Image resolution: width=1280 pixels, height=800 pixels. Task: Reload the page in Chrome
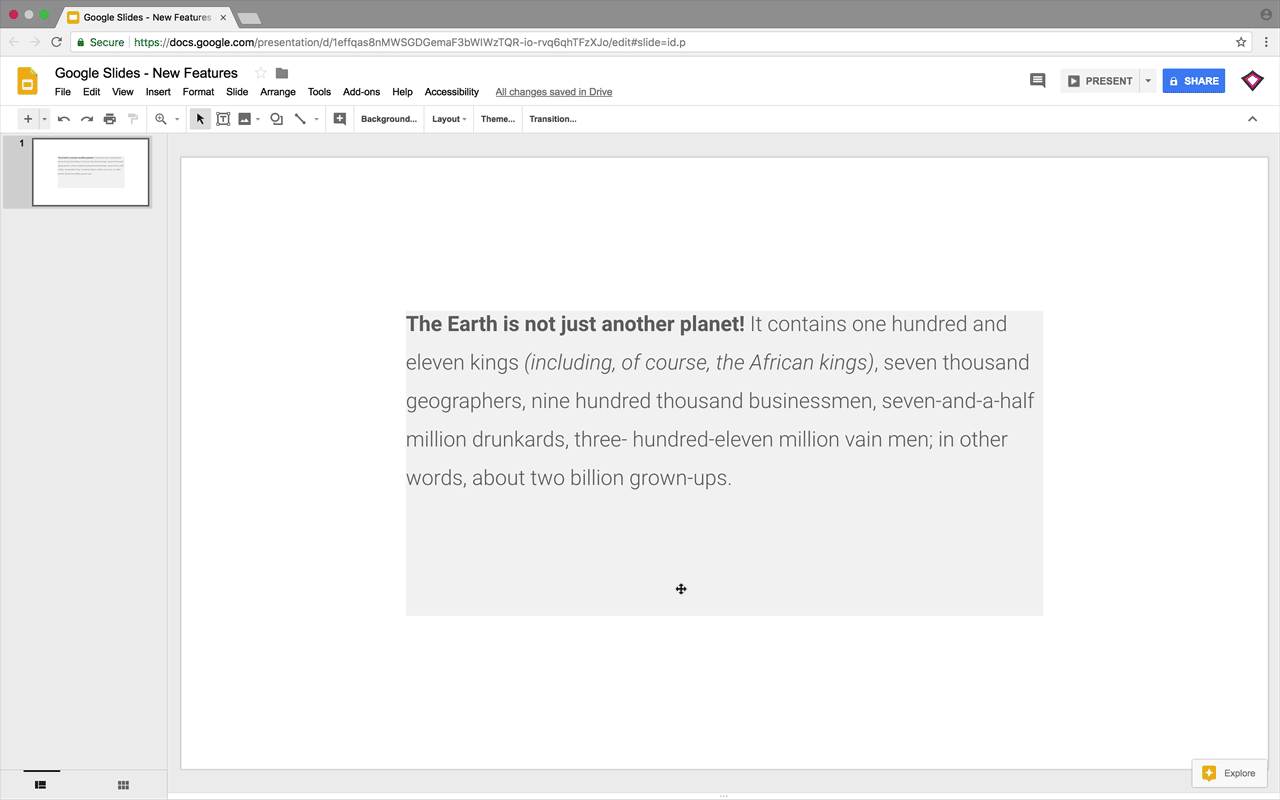point(56,42)
